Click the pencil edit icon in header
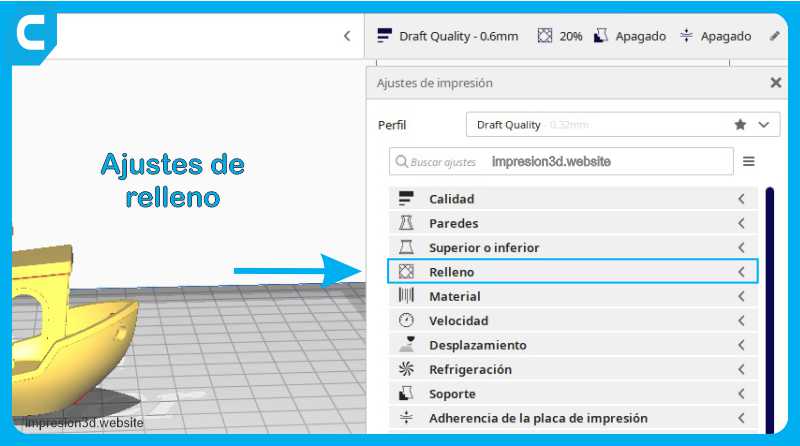 [774, 36]
